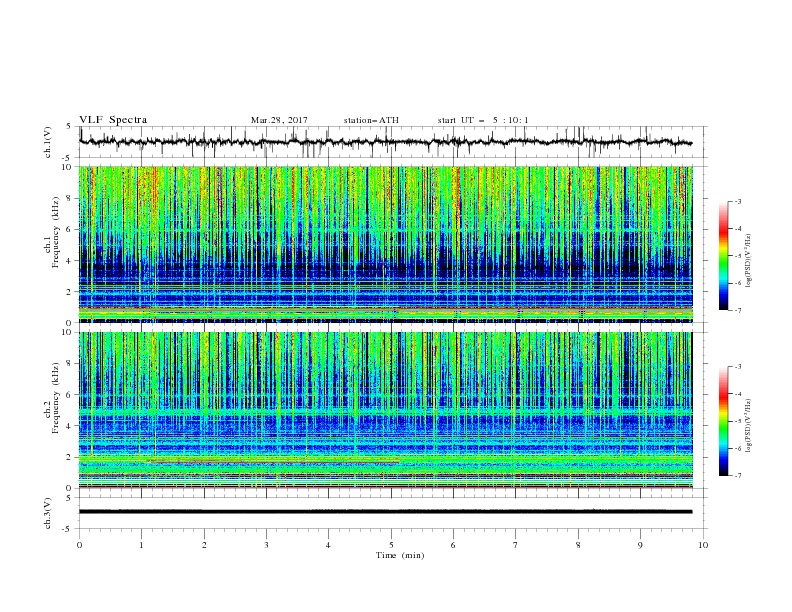792x612 pixels.
Task: Click the ch.1 voltage waveform trace
Action: [x=385, y=142]
